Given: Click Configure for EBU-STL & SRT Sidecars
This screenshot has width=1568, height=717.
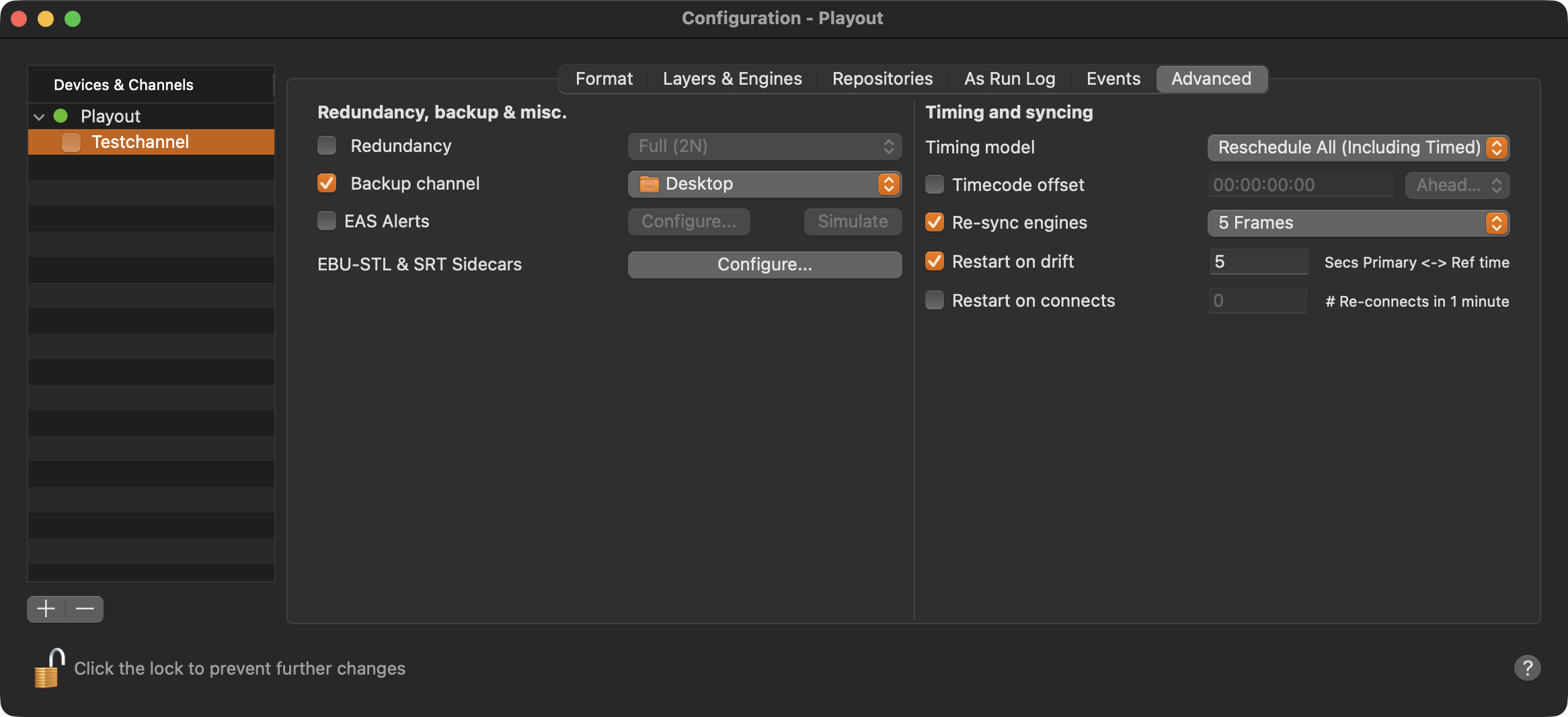Looking at the screenshot, I should (x=765, y=264).
